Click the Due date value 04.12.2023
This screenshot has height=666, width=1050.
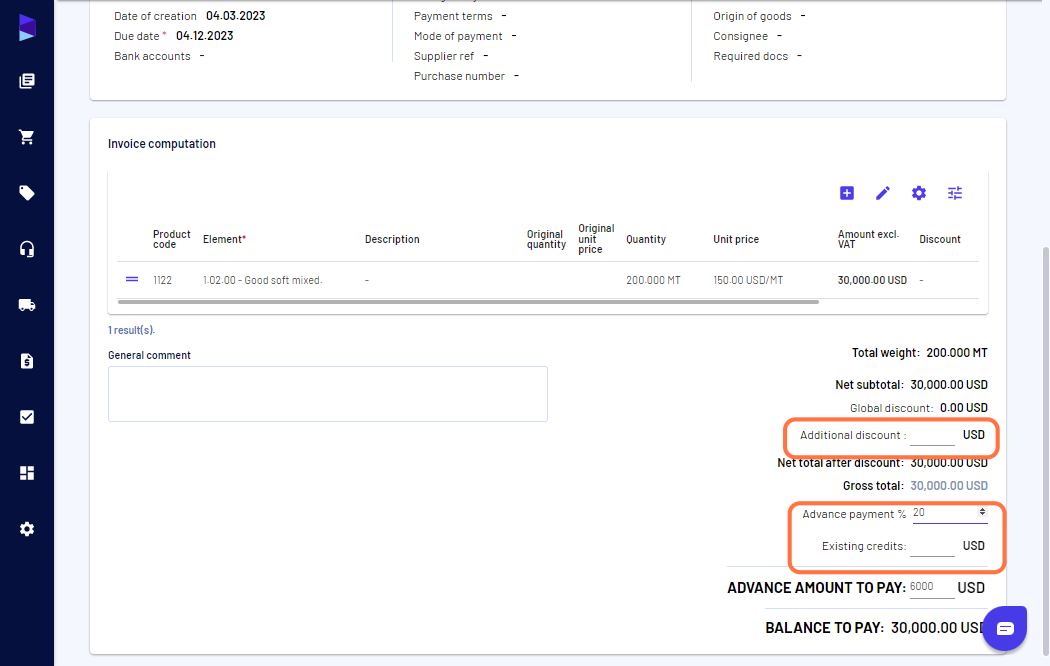pyautogui.click(x=204, y=36)
